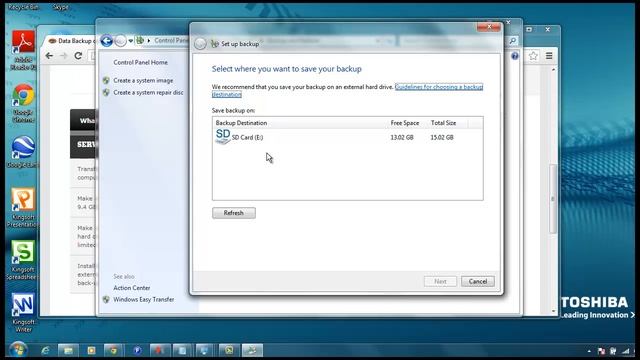Click the Control Panel help icon
The image size is (640, 360).
[515, 56]
